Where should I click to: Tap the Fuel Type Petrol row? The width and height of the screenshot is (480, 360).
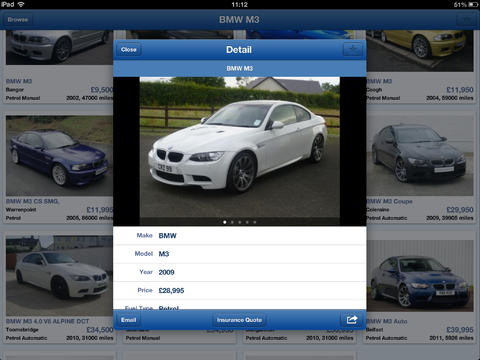tap(240, 305)
